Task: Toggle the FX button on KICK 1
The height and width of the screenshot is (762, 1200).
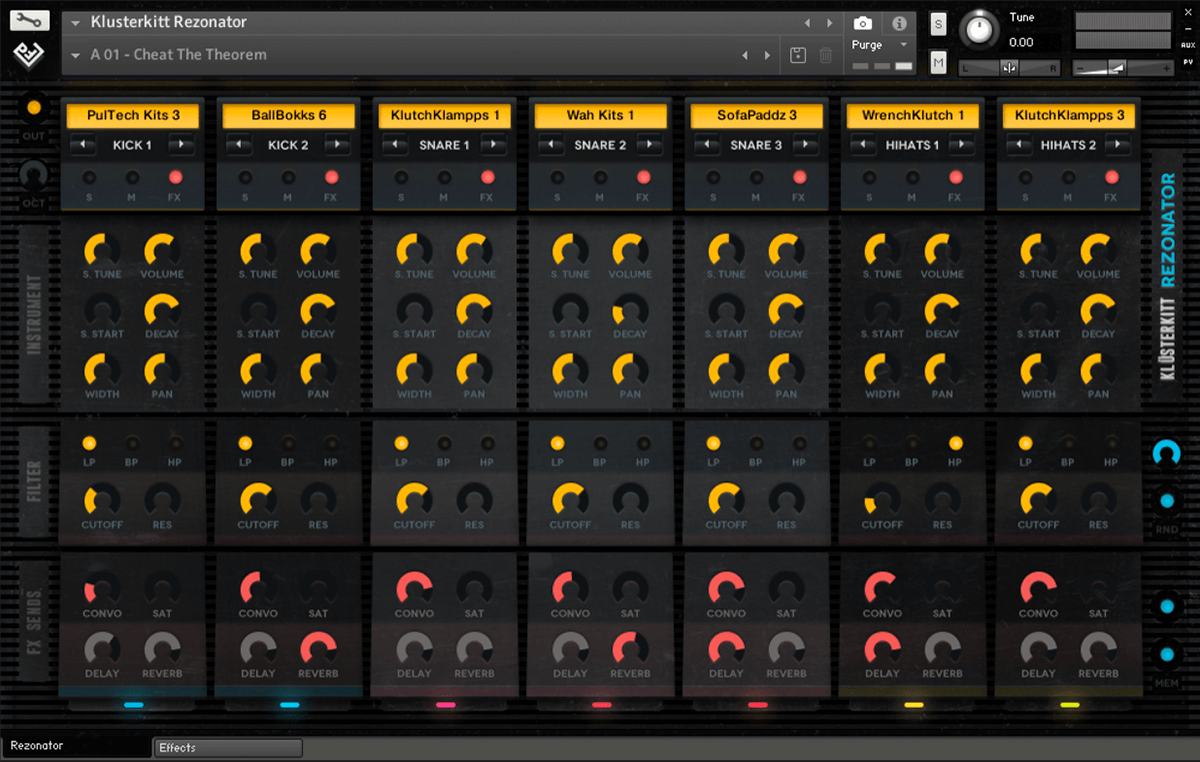Action: coord(176,178)
